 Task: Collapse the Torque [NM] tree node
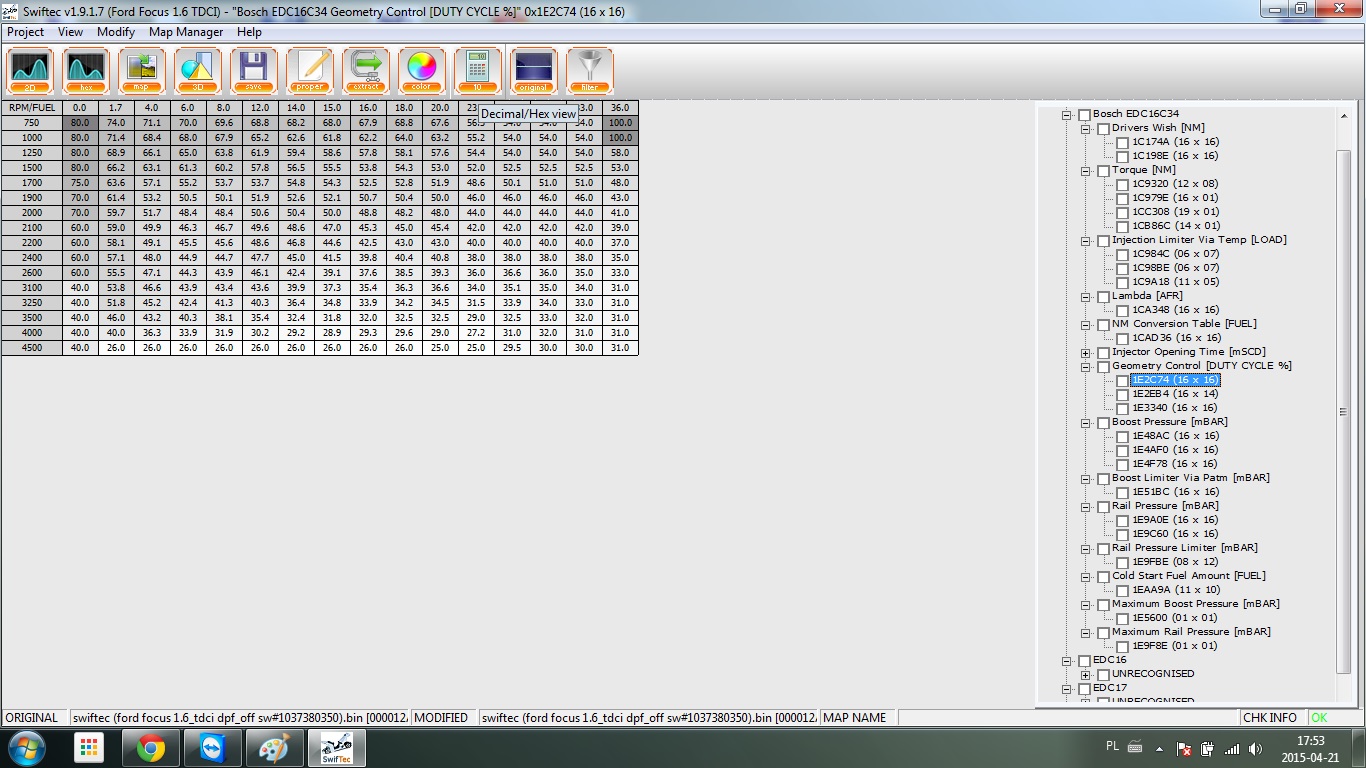tap(1086, 171)
